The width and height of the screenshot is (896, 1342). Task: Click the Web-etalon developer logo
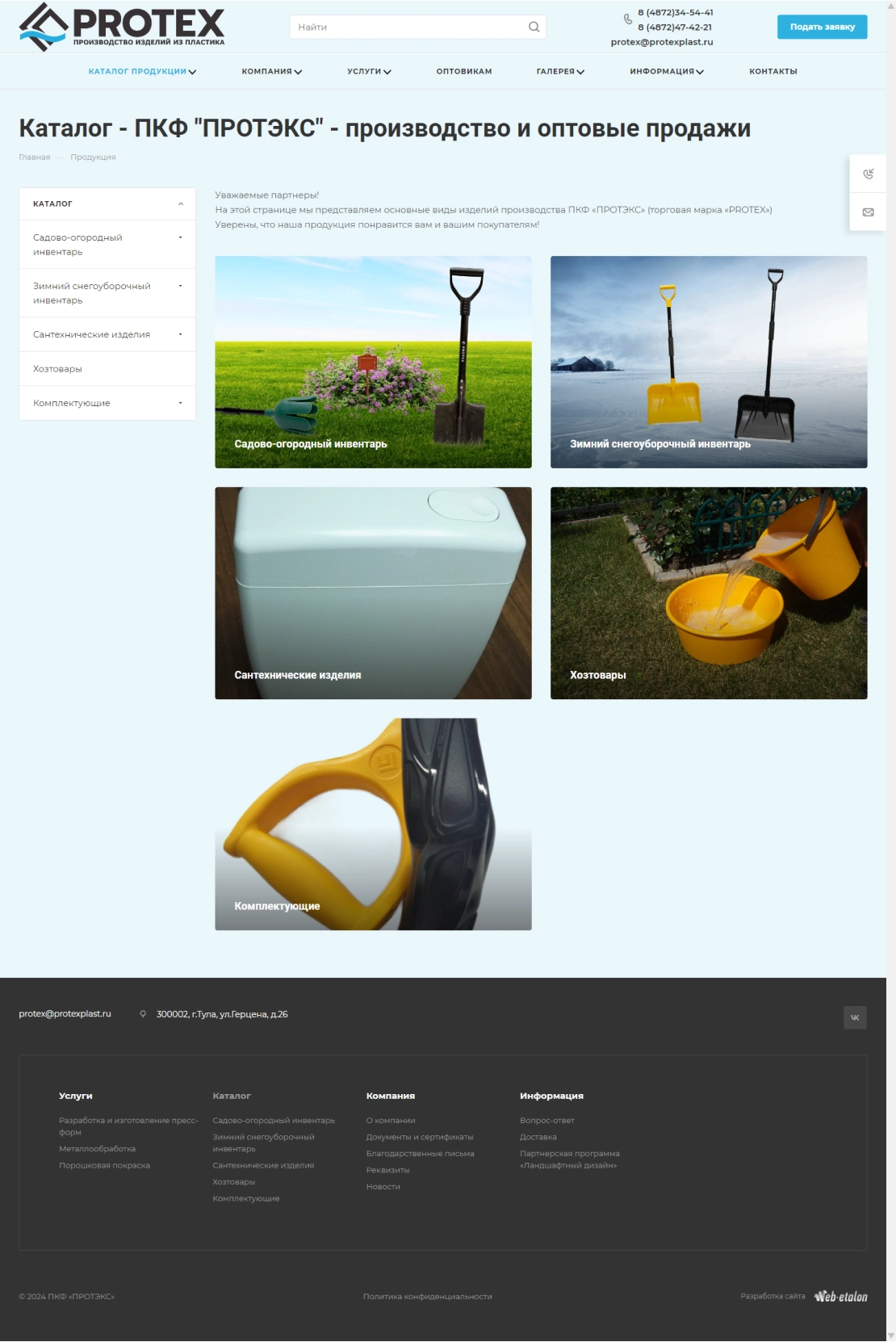pos(840,1296)
